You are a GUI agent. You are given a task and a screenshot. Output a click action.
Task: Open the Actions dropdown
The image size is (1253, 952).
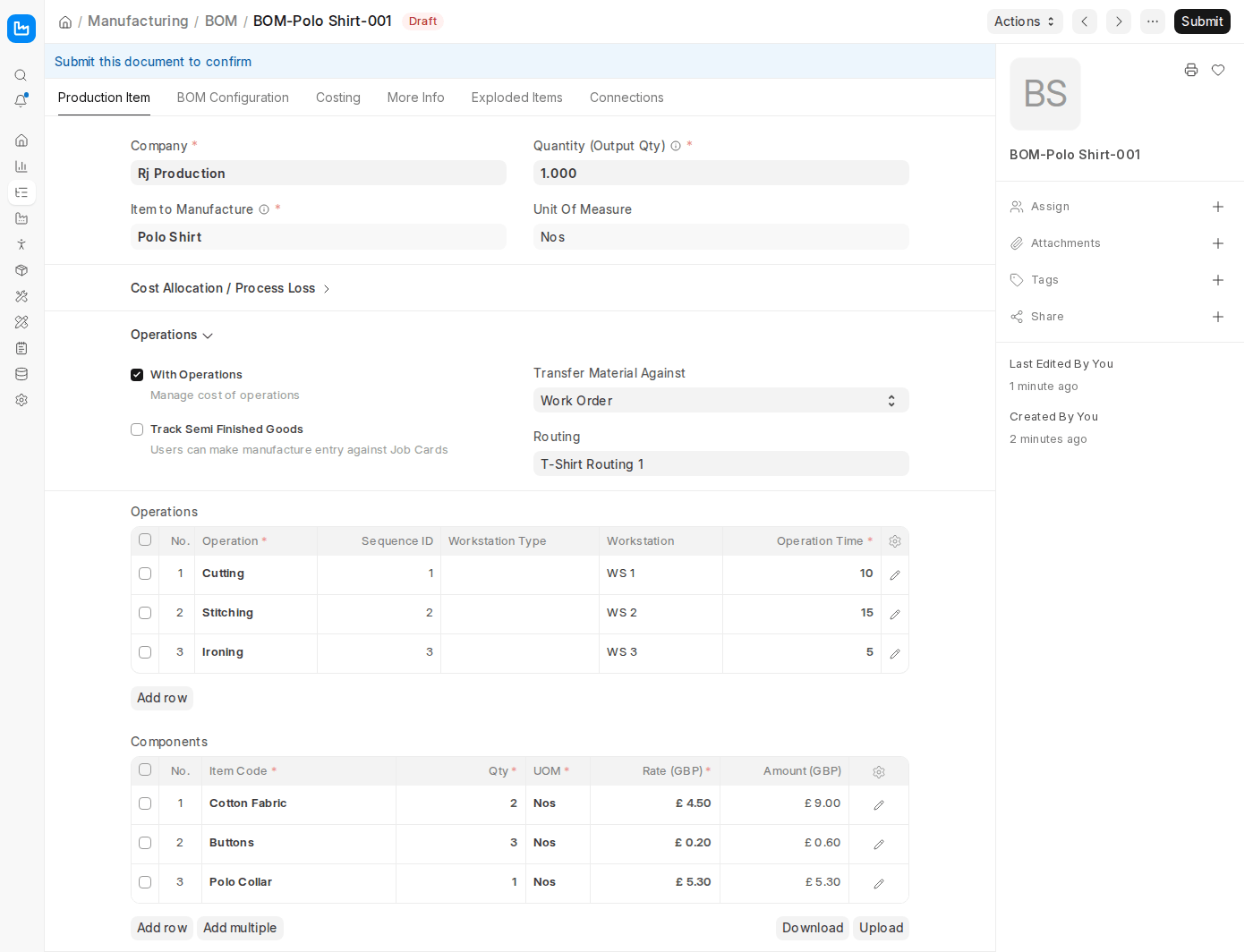coord(1025,21)
